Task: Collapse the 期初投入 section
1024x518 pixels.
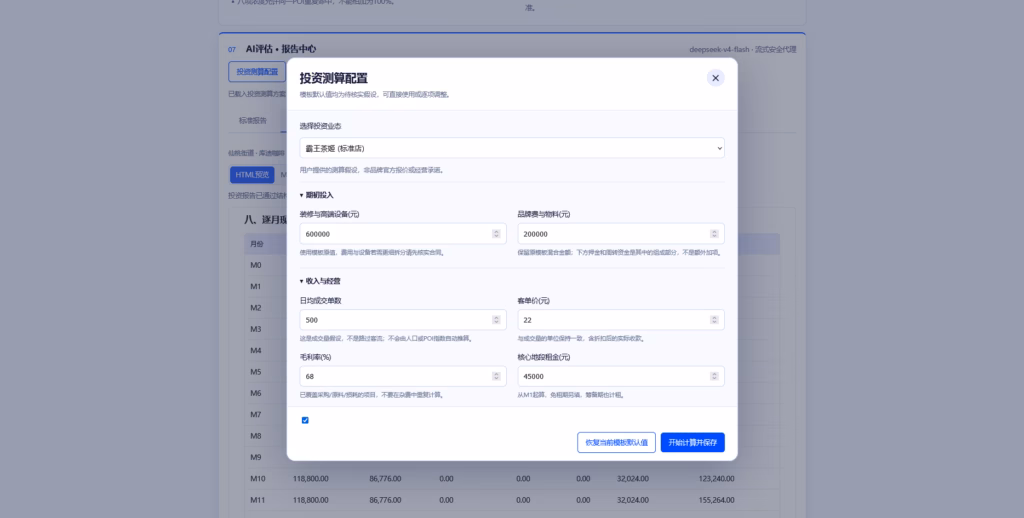Action: tap(317, 195)
